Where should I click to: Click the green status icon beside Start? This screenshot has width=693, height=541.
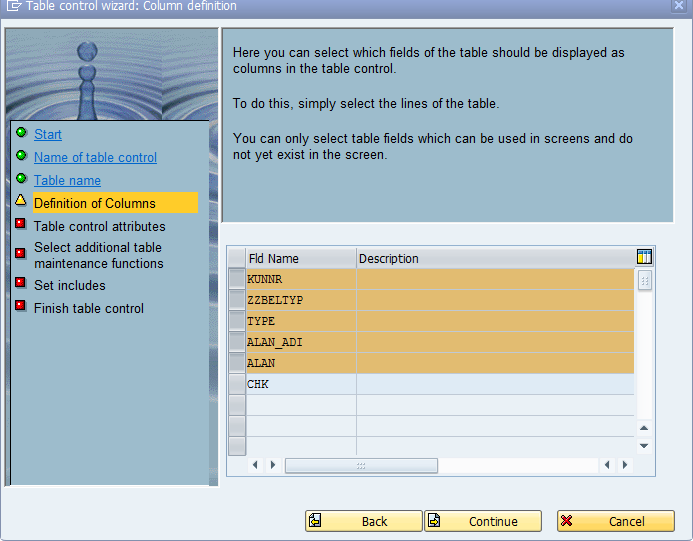21,132
